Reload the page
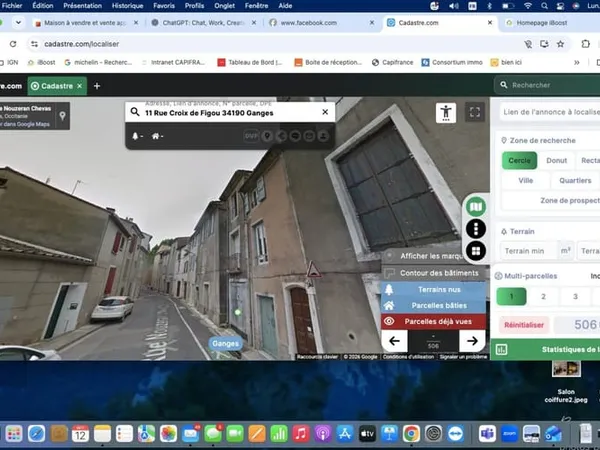The width and height of the screenshot is (600, 450). tap(13, 44)
